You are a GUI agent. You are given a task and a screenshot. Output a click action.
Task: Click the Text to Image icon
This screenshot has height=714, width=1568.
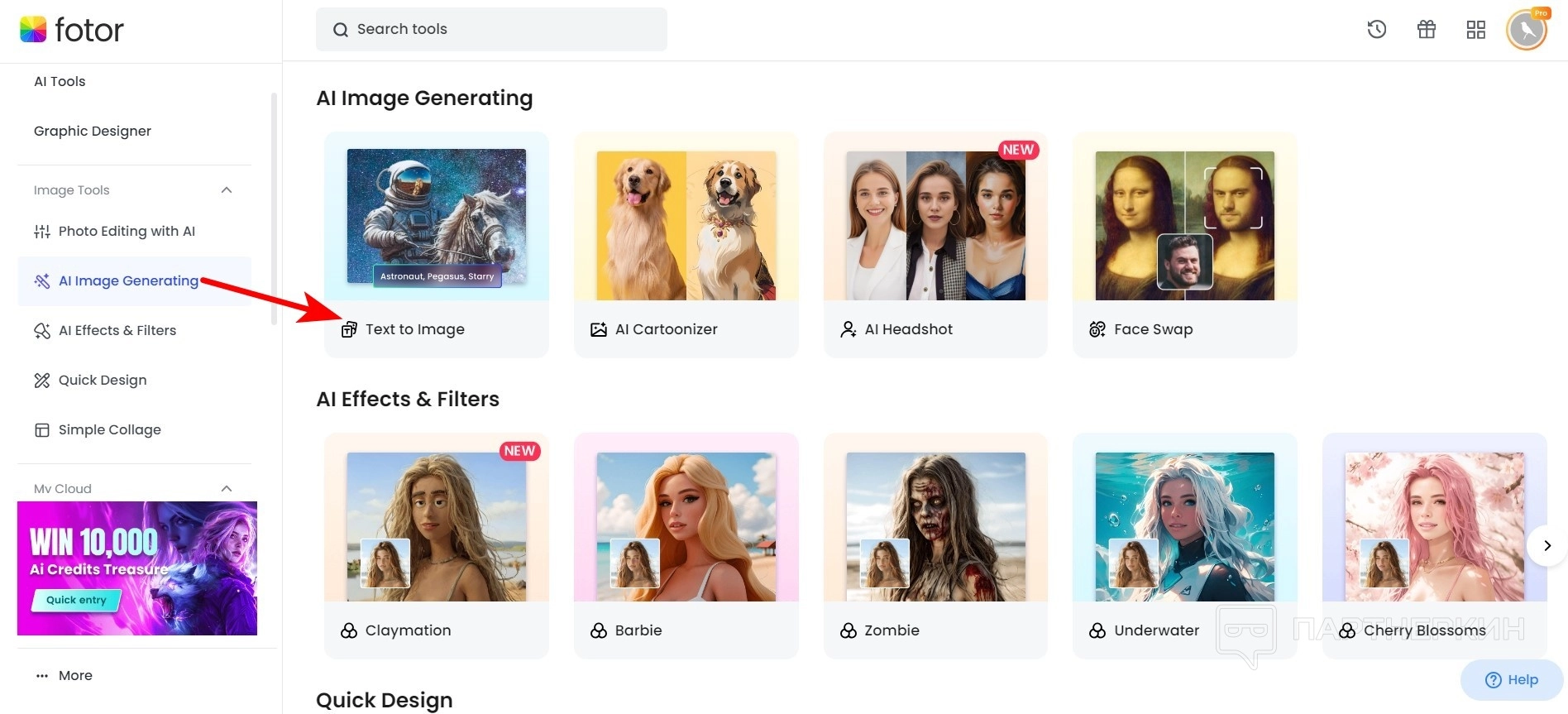click(349, 329)
